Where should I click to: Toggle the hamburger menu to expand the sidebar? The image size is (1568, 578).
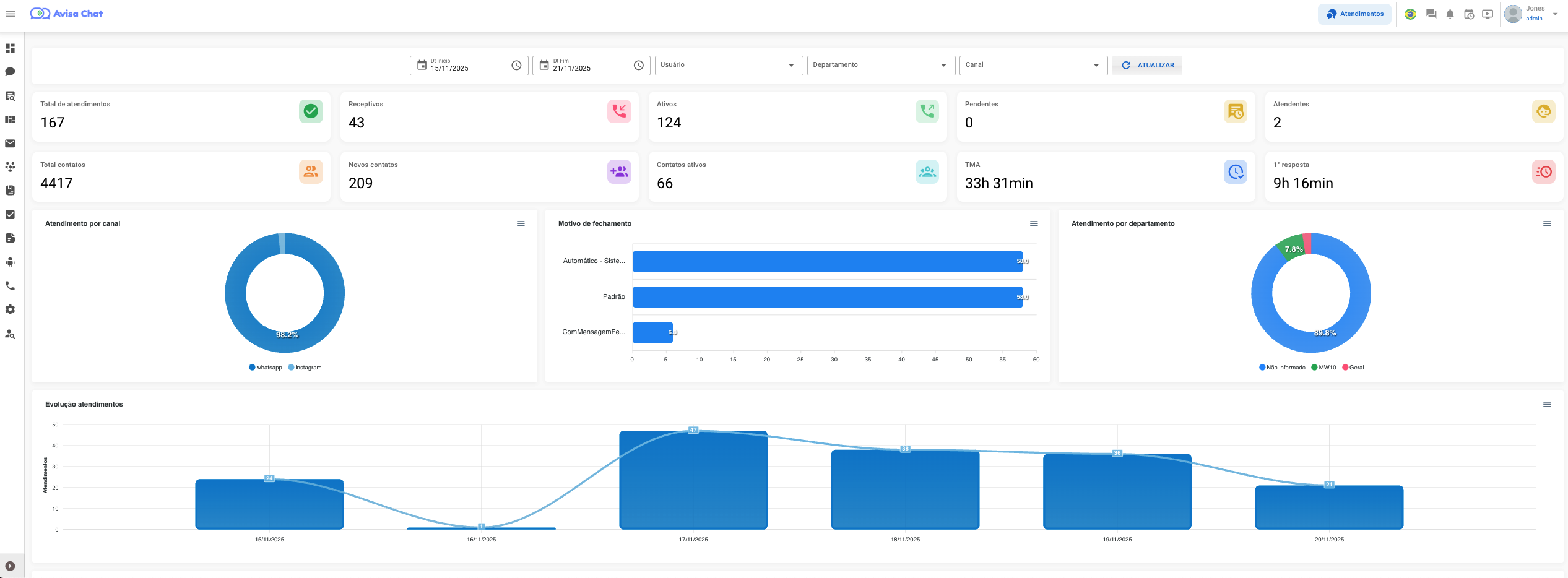(x=11, y=14)
